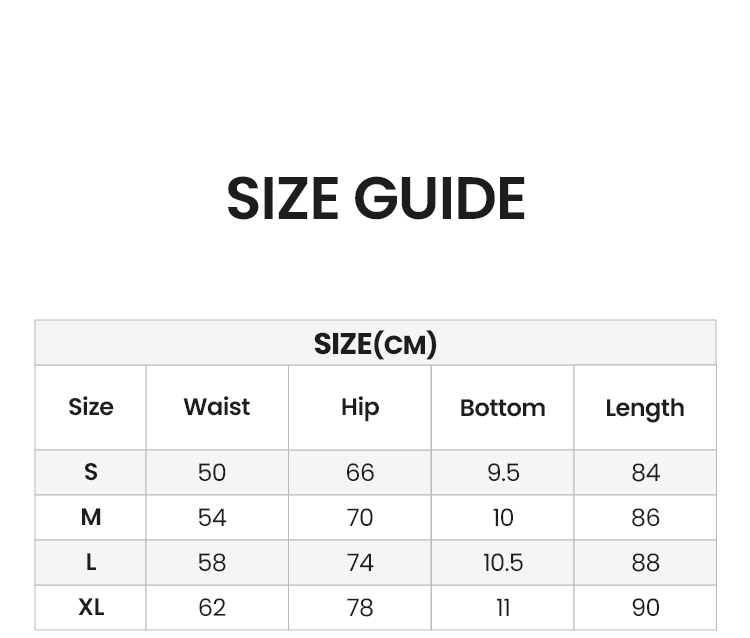The height and width of the screenshot is (638, 750).
Task: Select the S size row label
Action: (91, 472)
